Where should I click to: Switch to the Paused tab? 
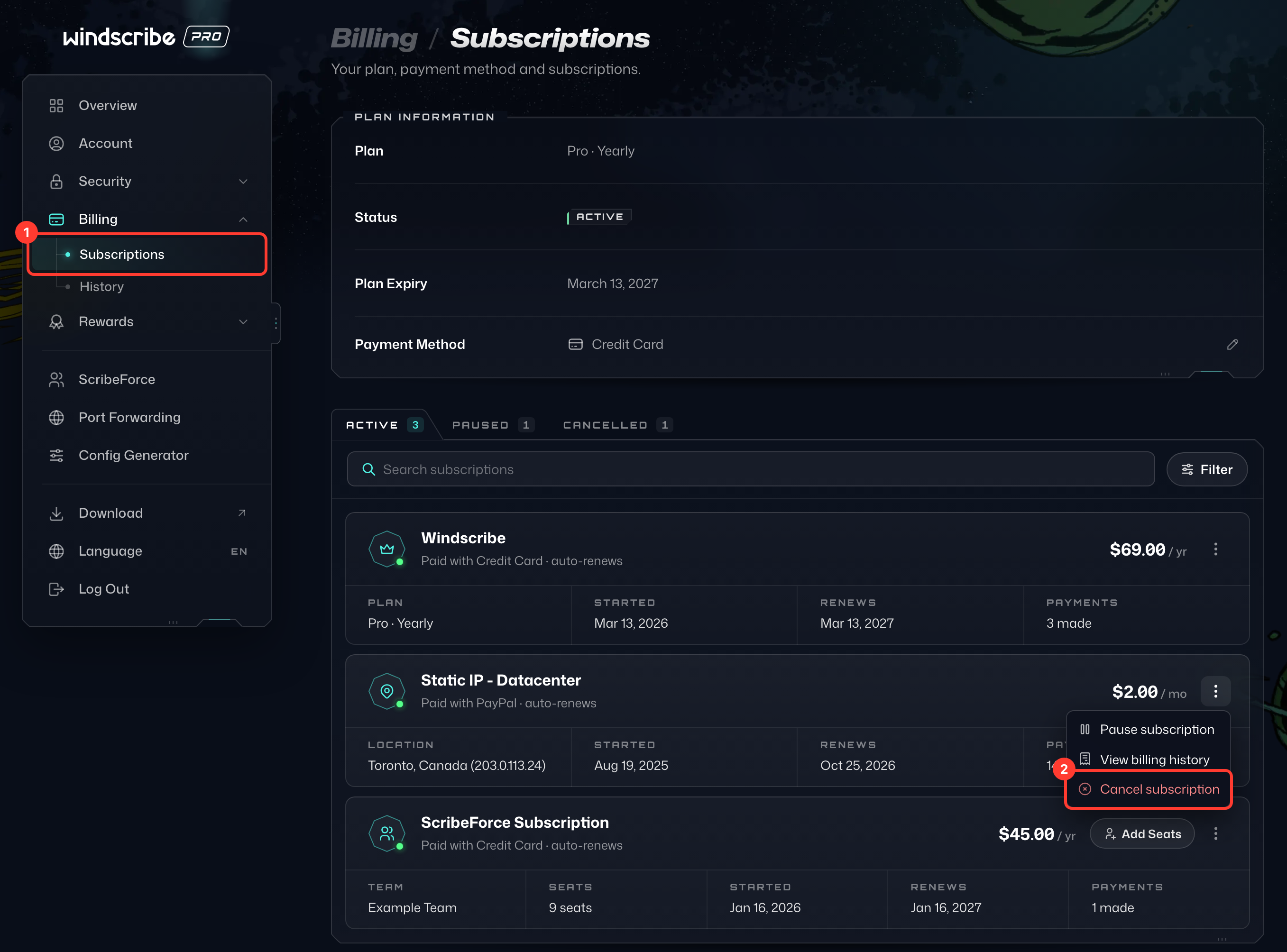[493, 425]
